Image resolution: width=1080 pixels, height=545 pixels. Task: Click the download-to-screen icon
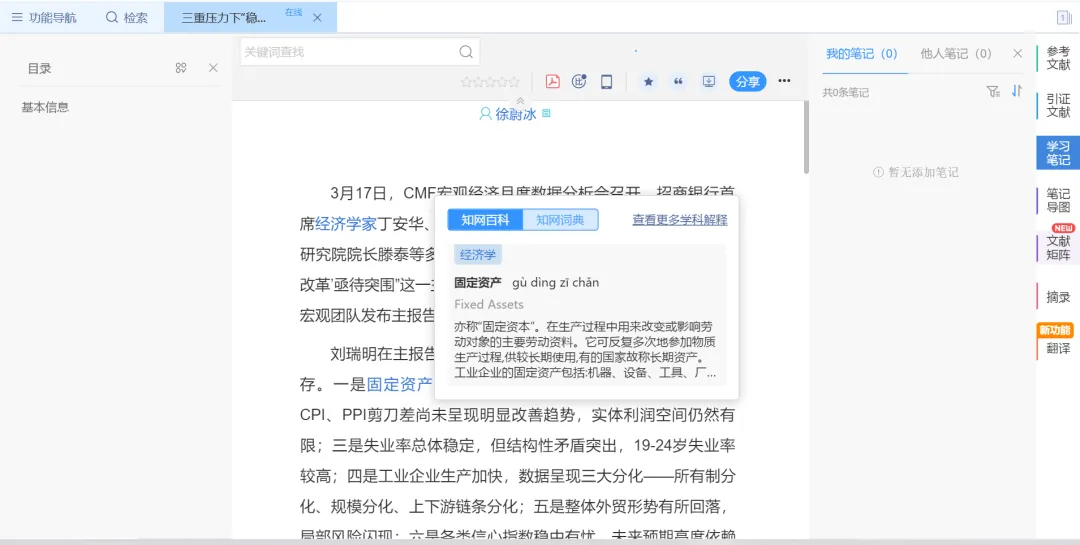coord(709,82)
